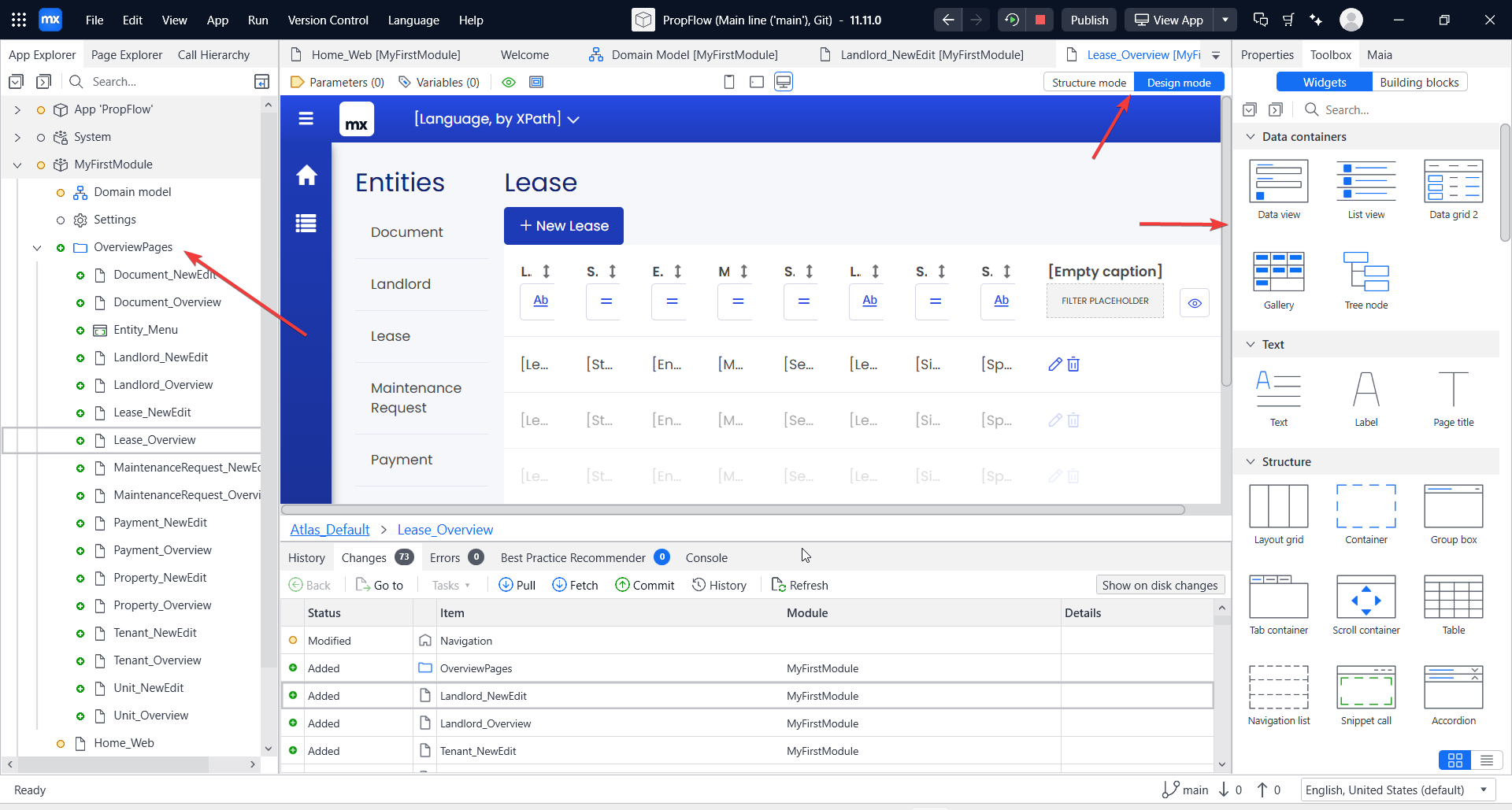1512x810 pixels.
Task: Switch to Structure mode
Action: [1089, 83]
